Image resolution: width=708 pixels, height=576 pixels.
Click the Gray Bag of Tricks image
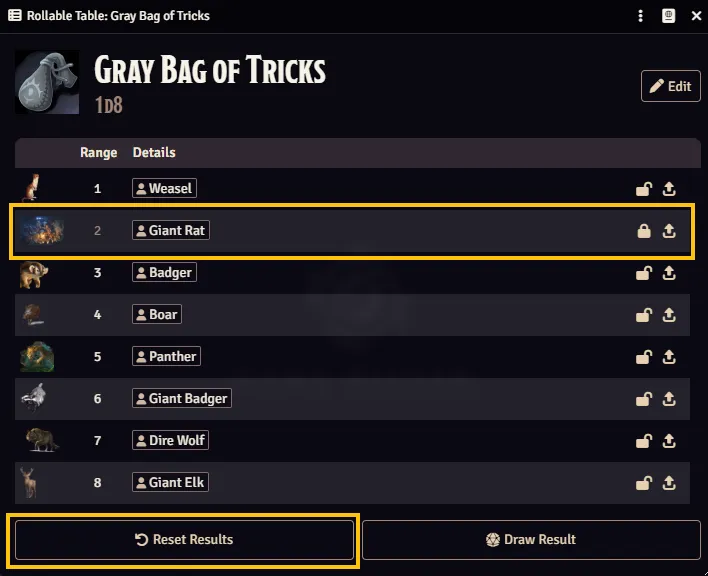[x=47, y=82]
